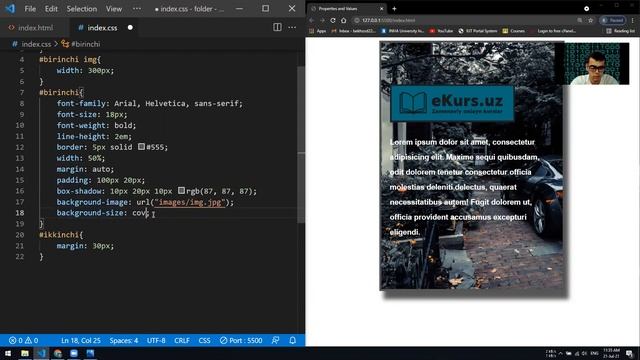Image resolution: width=640 pixels, height=360 pixels.
Task: Change end of line sequence CRLF
Action: point(182,340)
